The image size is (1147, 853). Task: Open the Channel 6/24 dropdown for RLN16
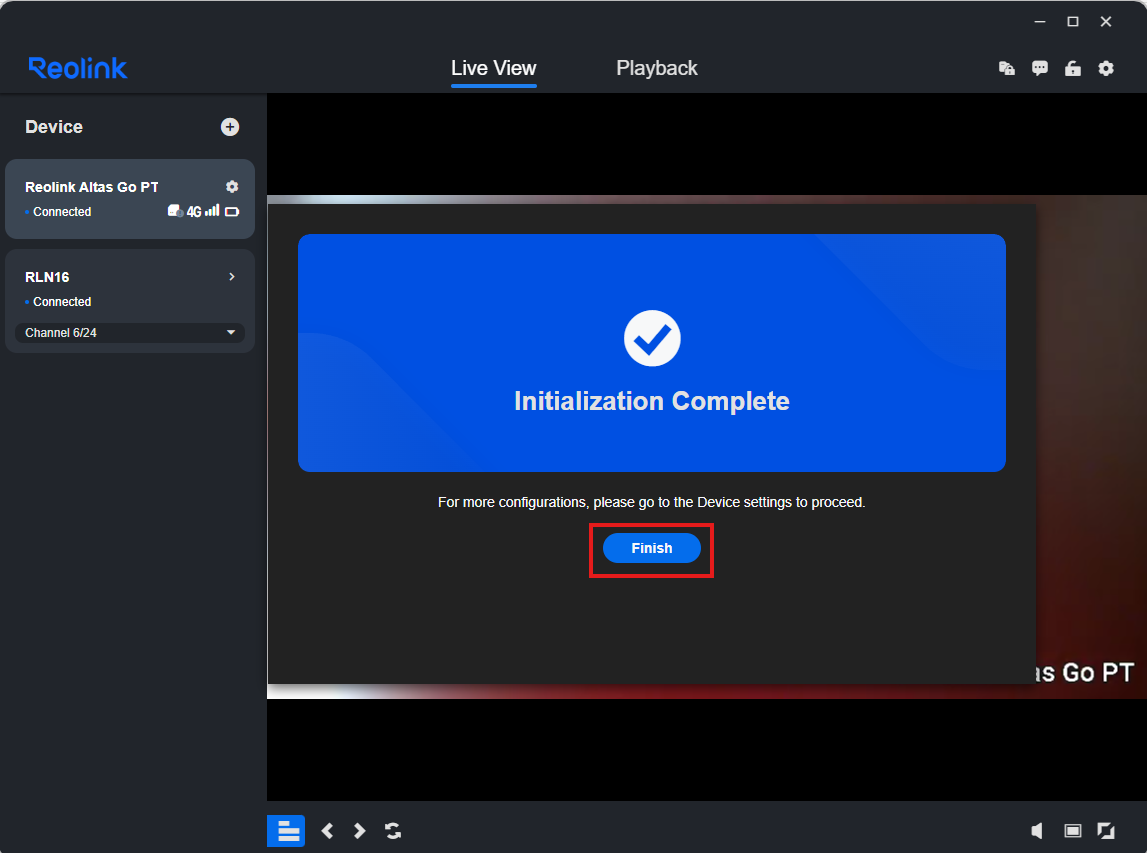pyautogui.click(x=130, y=332)
